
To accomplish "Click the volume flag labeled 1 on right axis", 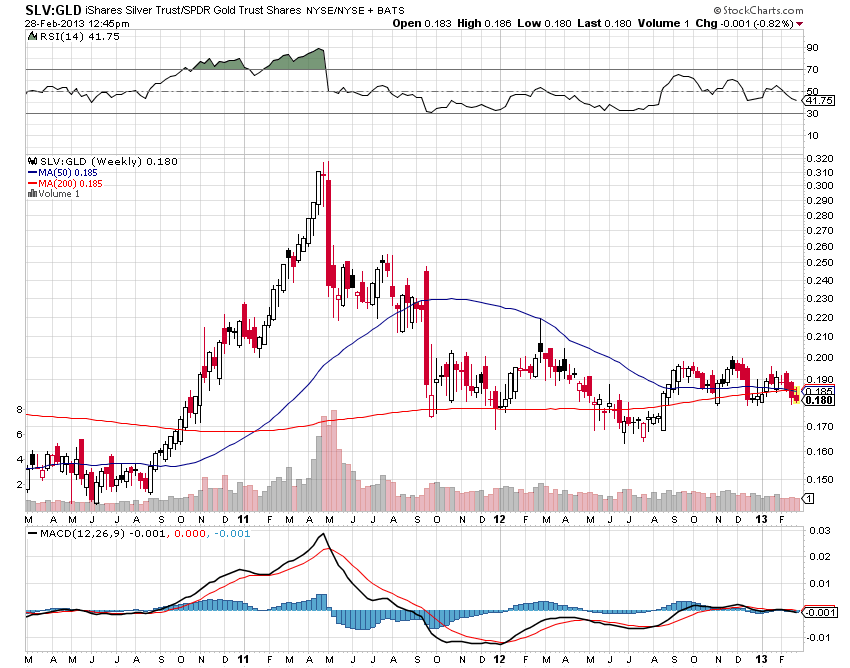I will click(808, 498).
